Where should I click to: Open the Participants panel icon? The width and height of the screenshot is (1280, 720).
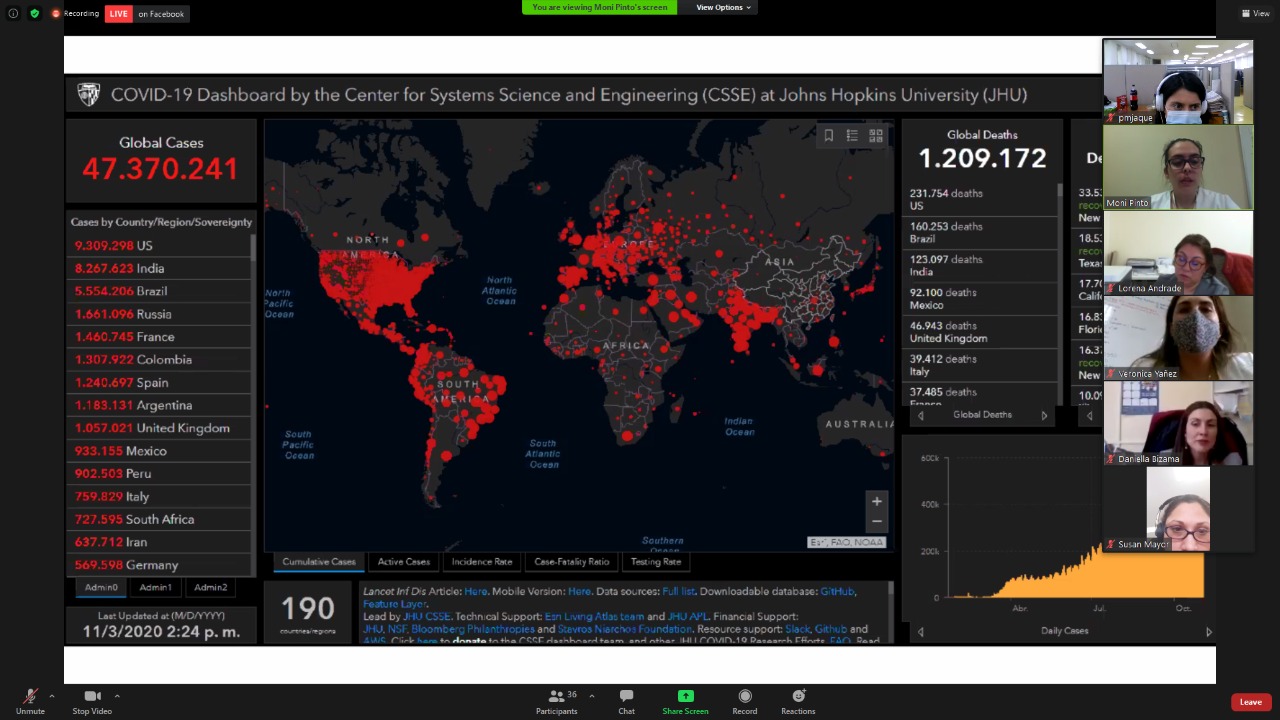tap(556, 696)
